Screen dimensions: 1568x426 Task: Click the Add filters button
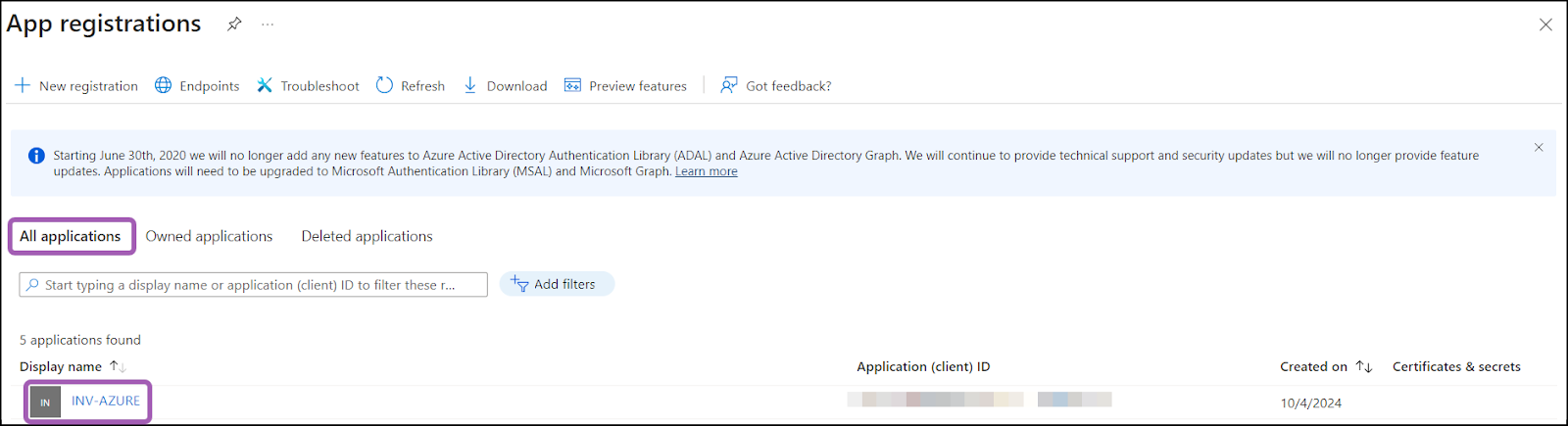(x=556, y=284)
